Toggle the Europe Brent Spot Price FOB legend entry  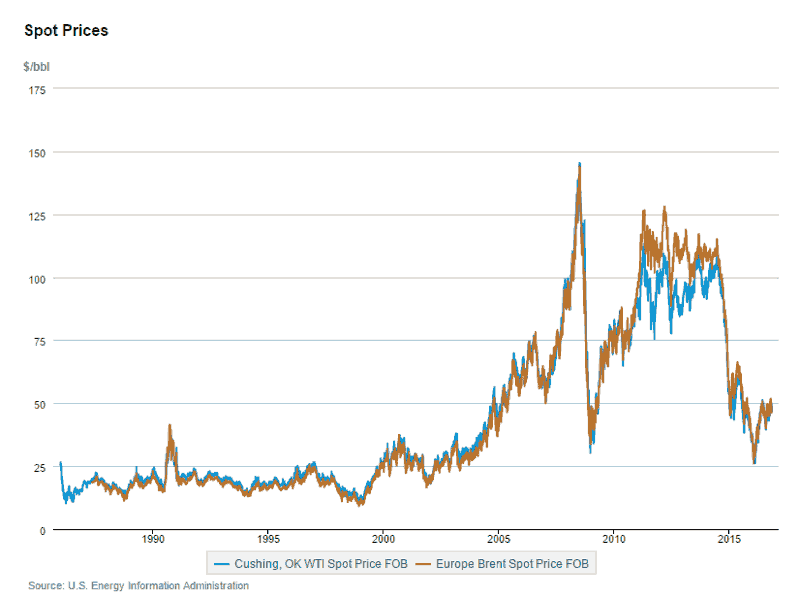pyautogui.click(x=502, y=564)
